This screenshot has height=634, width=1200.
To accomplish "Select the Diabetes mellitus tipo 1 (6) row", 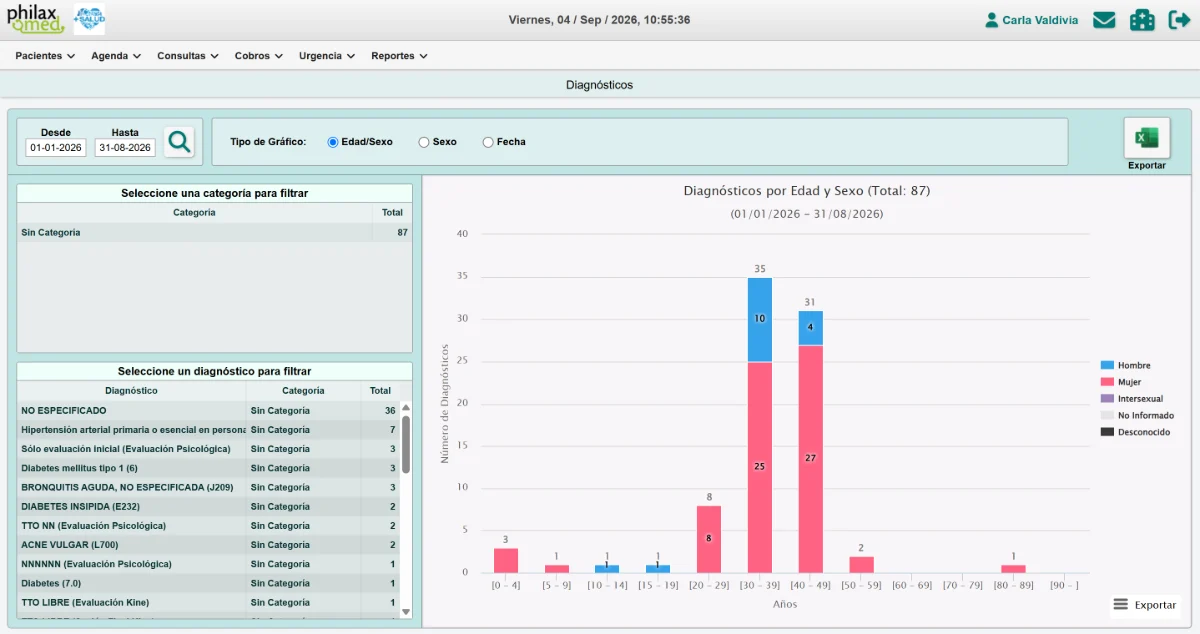I will tap(208, 468).
